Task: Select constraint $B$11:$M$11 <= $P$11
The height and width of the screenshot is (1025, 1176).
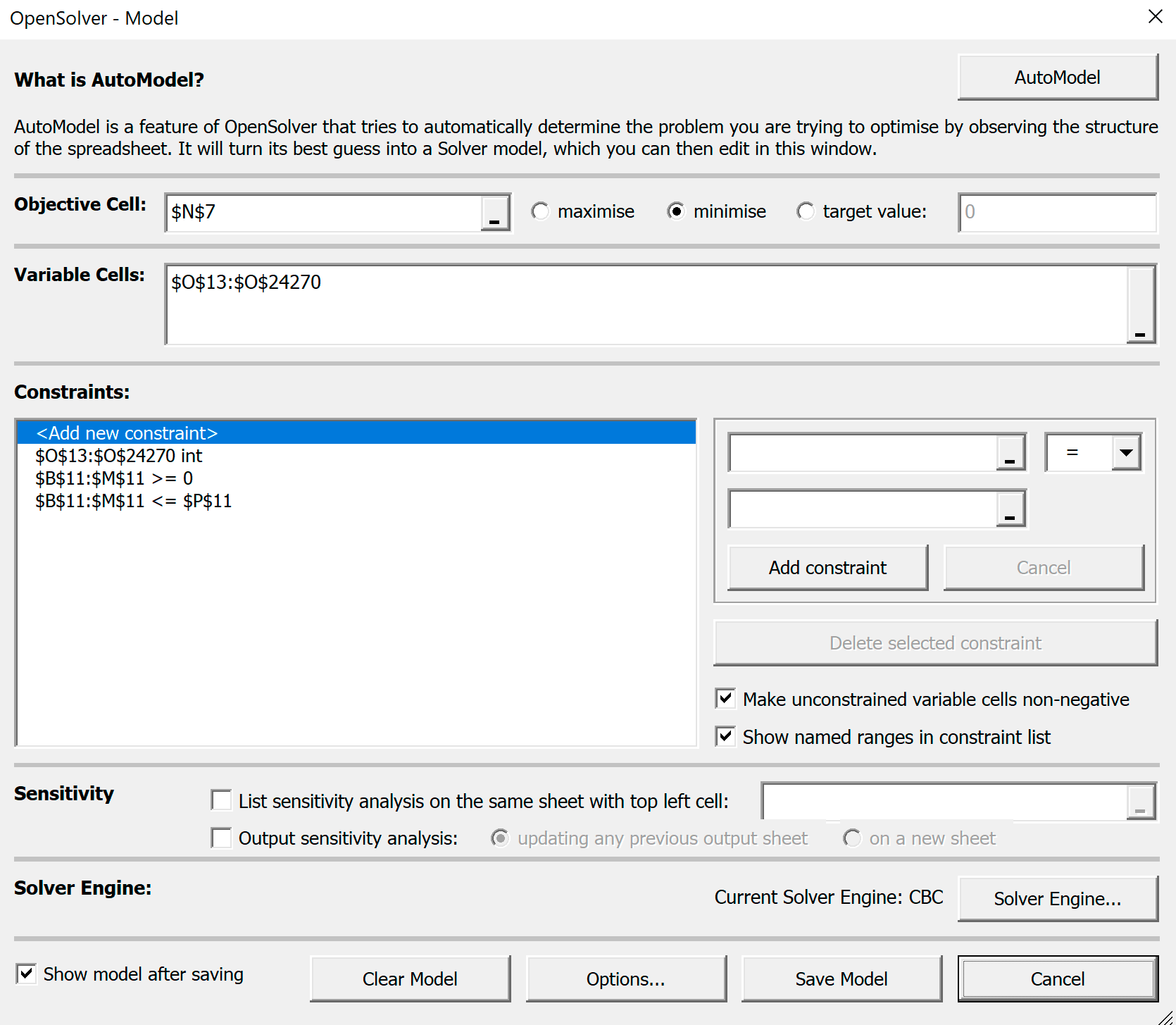Action: tap(356, 501)
